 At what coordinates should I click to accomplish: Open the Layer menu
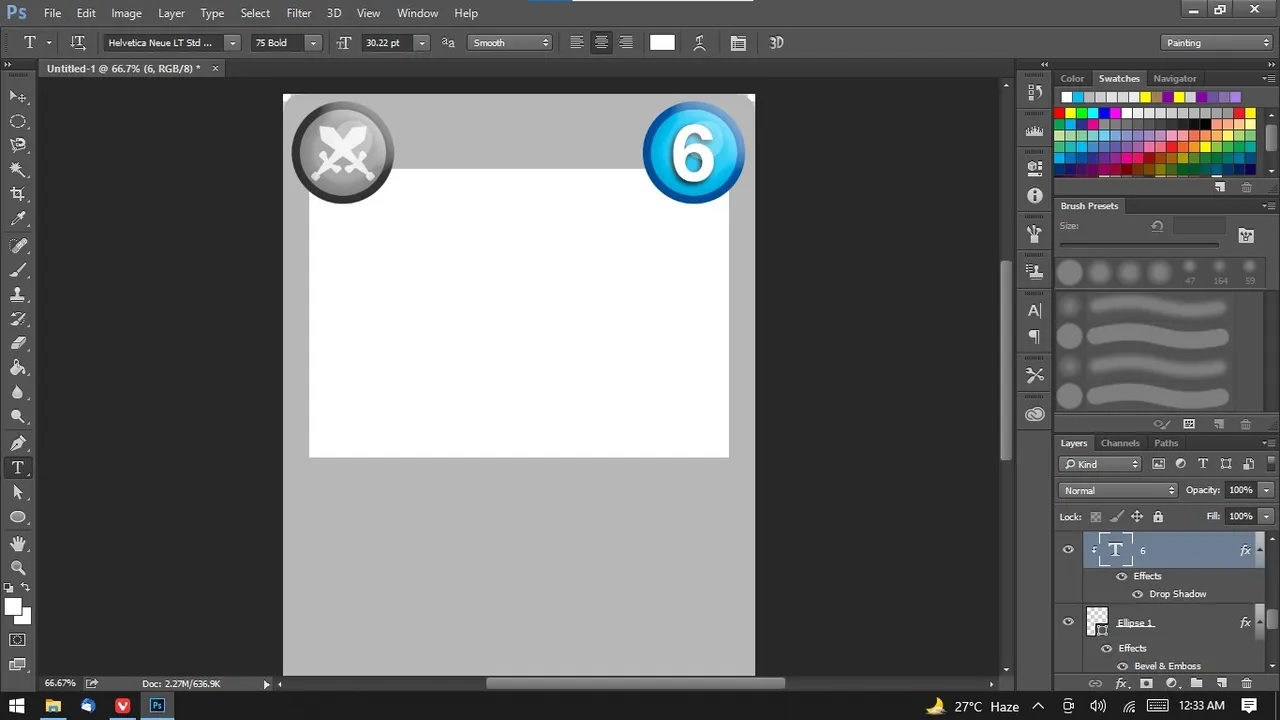[x=171, y=13]
